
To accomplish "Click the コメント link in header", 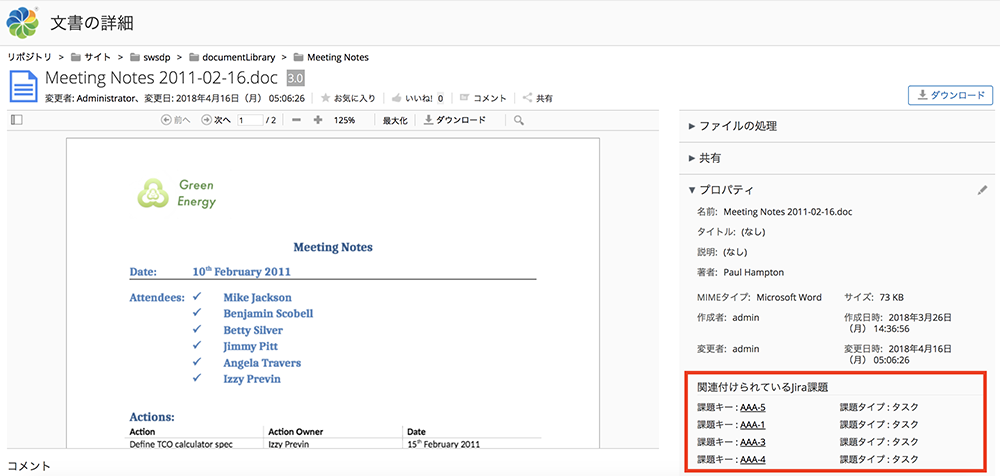I will pyautogui.click(x=483, y=98).
